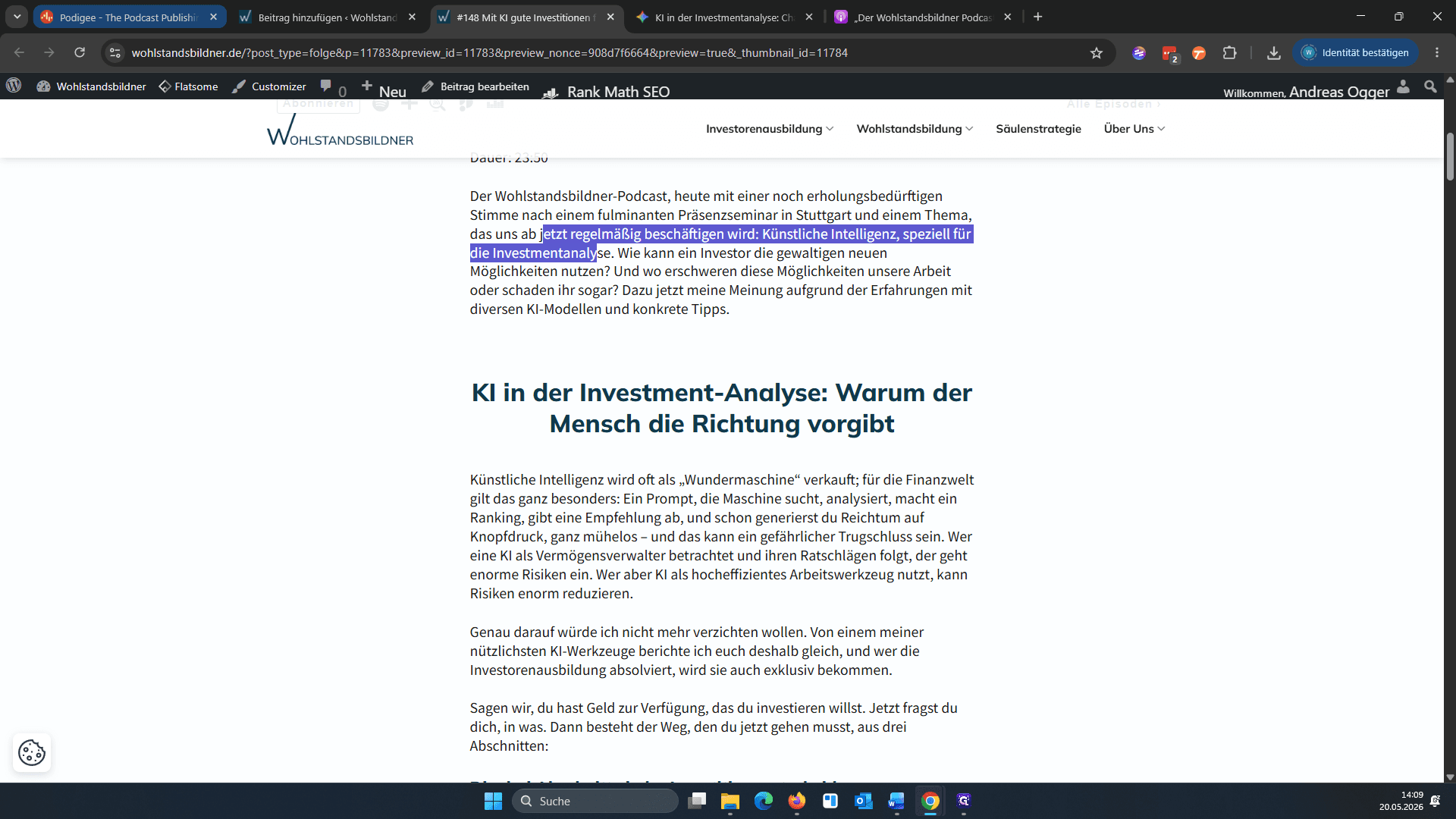Open the Chrome three-dot menu
The height and width of the screenshot is (819, 1456).
tap(1437, 52)
